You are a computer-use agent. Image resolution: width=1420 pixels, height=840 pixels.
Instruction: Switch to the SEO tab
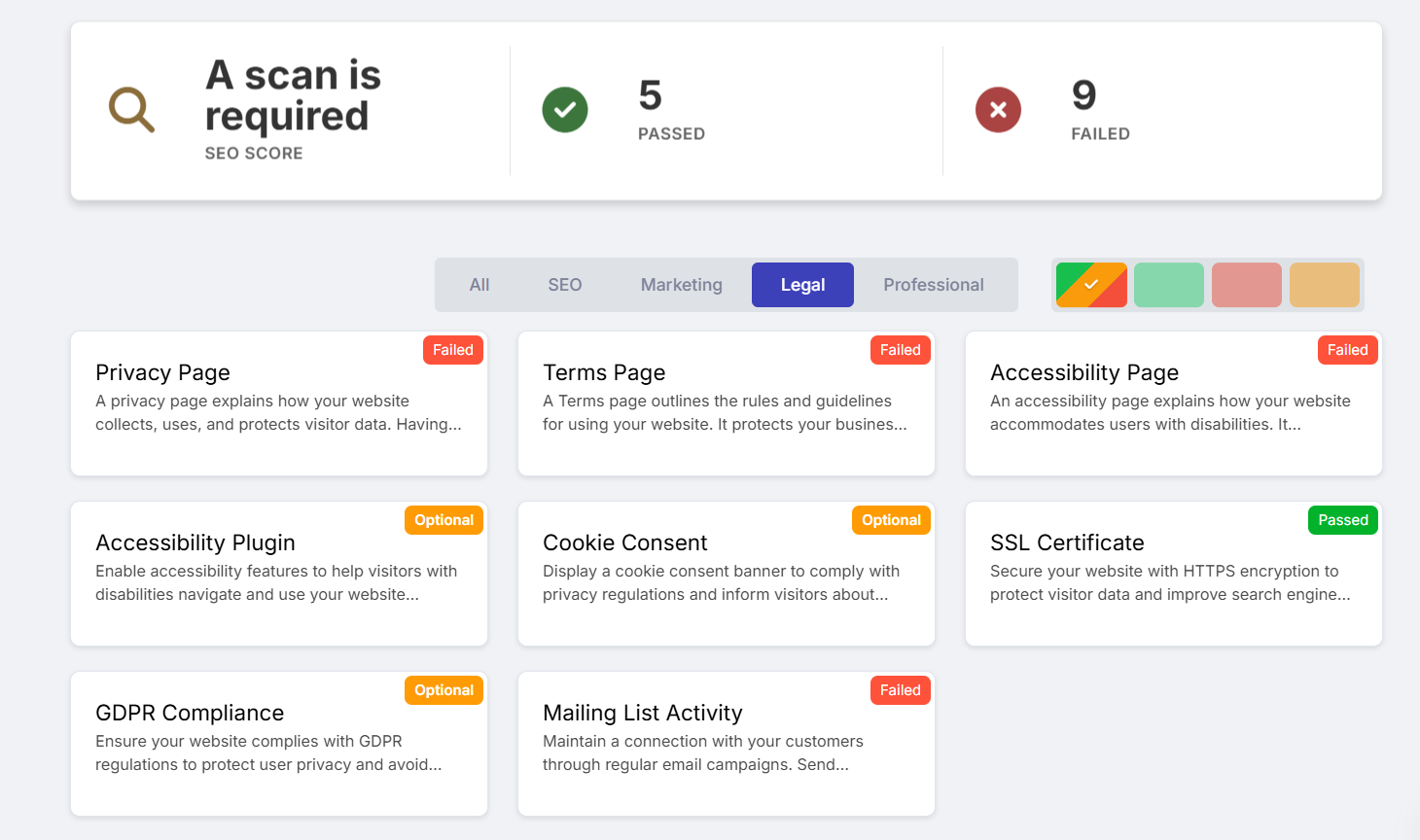pyautogui.click(x=565, y=285)
